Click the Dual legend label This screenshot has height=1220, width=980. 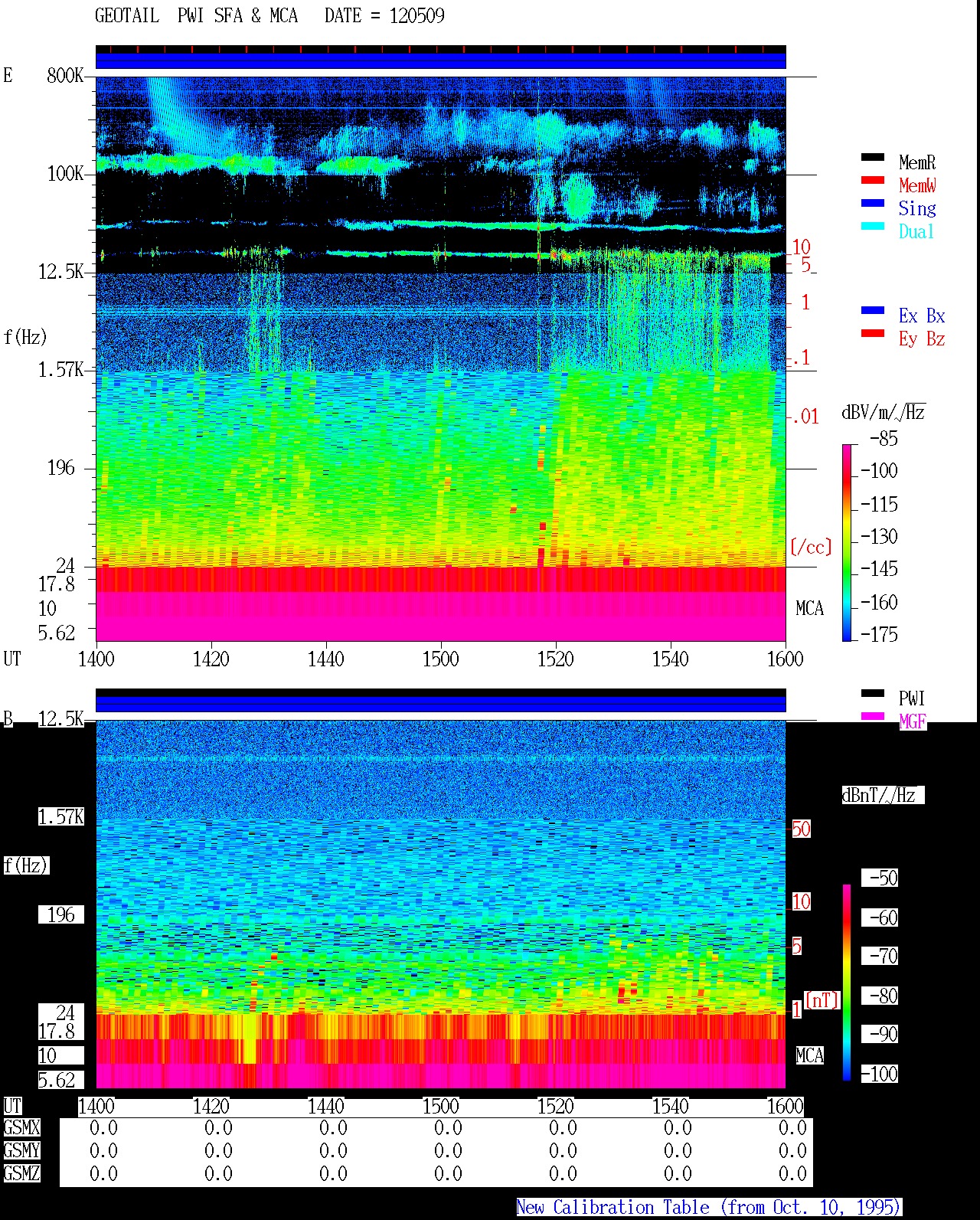point(916,231)
